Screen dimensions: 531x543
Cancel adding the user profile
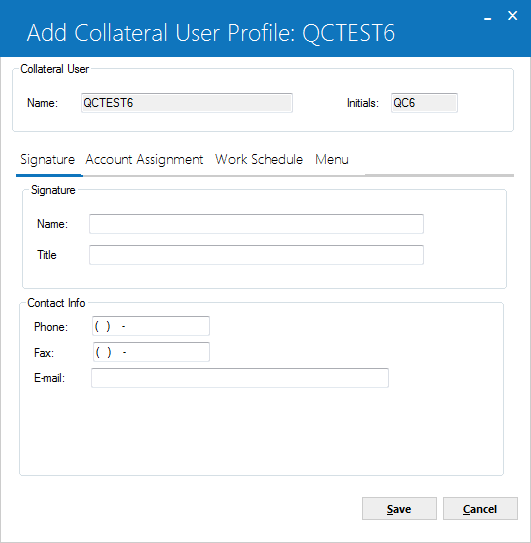pos(480,509)
